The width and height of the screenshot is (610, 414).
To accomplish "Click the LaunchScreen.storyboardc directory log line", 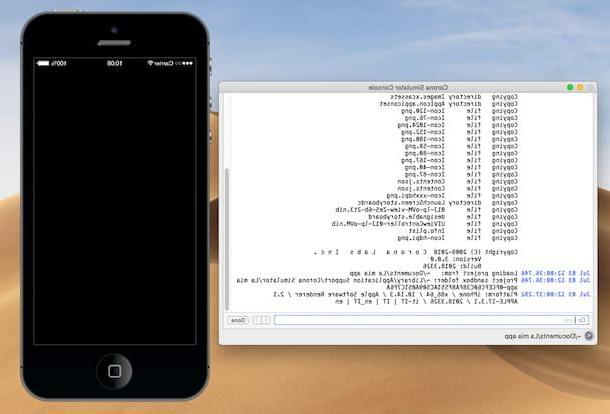I will pyautogui.click(x=438, y=203).
